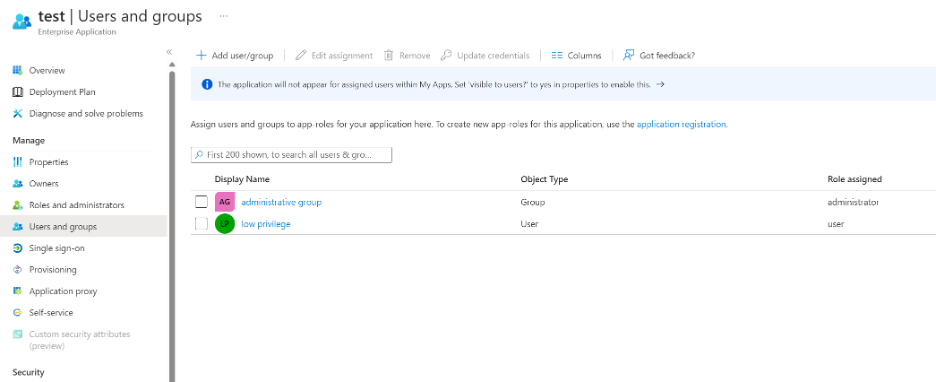The width and height of the screenshot is (936, 382).
Task: Open the application registration link
Action: (681, 125)
